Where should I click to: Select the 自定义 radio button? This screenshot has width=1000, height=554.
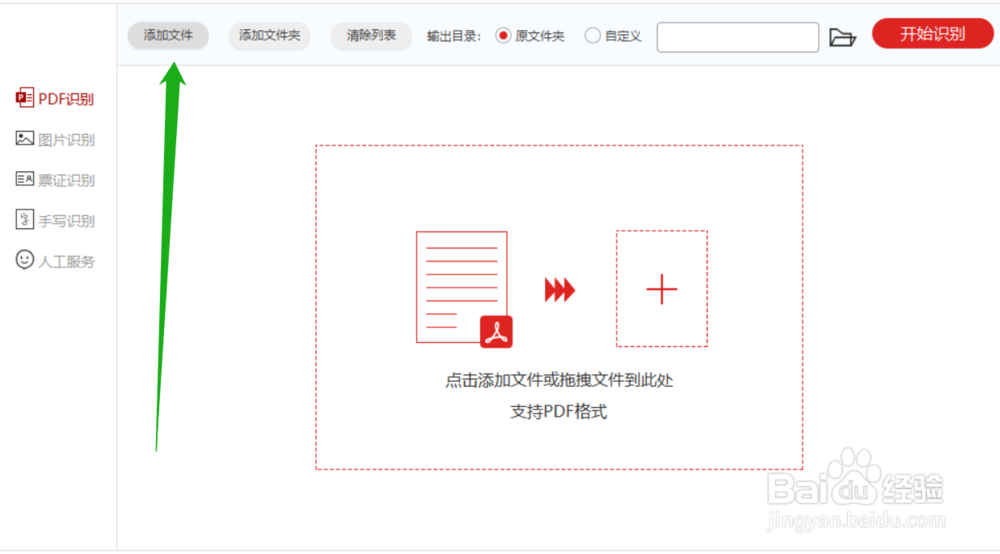[592, 36]
